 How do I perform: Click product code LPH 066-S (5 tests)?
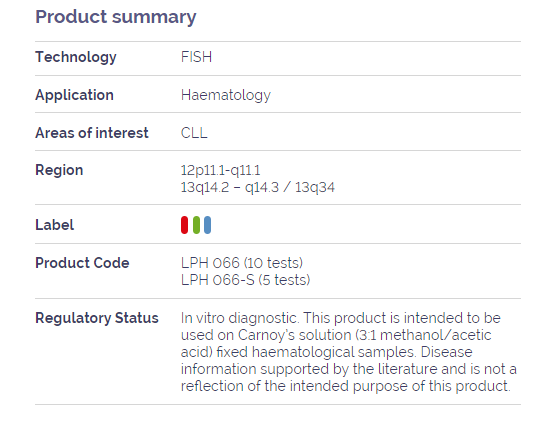(246, 280)
